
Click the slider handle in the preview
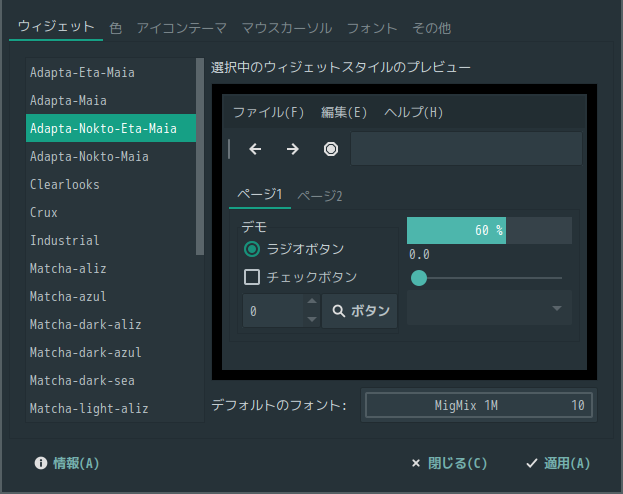[x=419, y=278]
